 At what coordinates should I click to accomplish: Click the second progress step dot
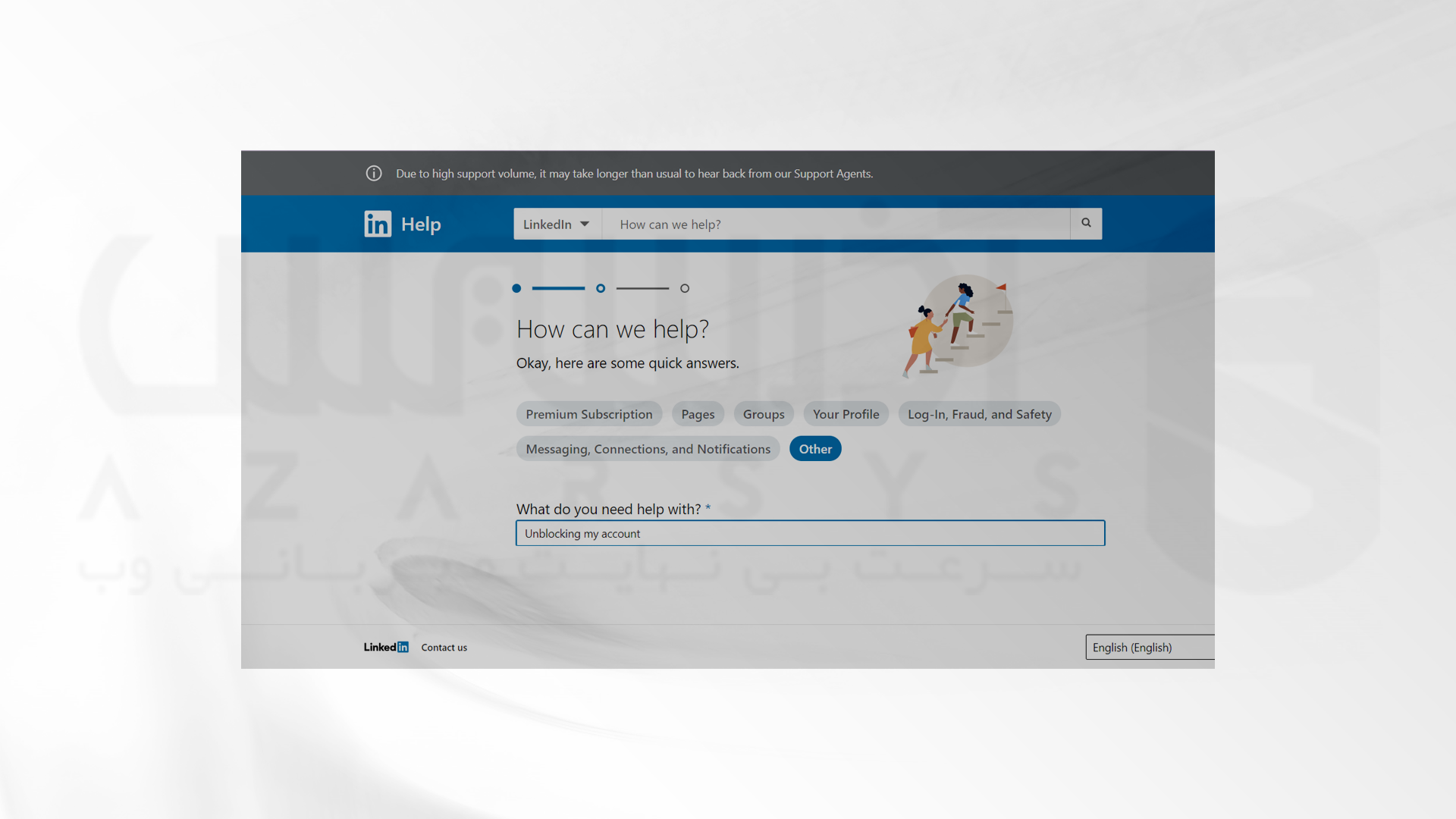601,288
